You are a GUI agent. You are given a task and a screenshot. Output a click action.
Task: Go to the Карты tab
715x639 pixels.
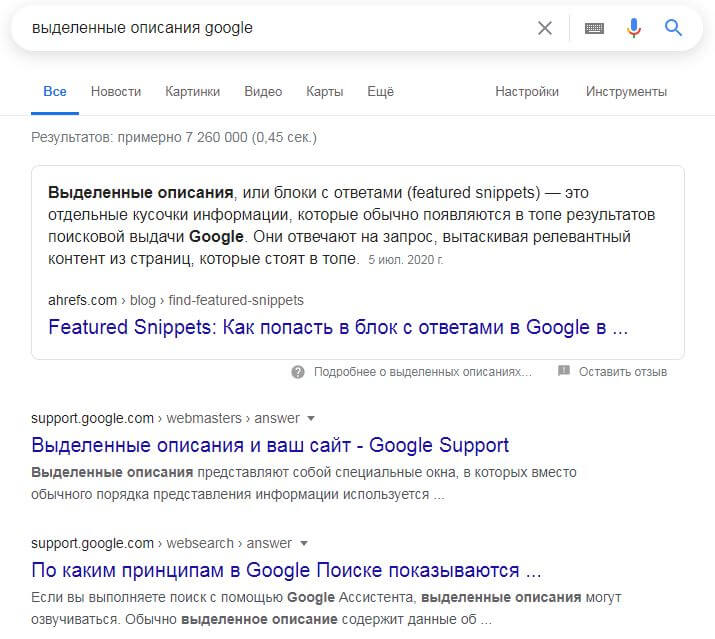[x=325, y=92]
